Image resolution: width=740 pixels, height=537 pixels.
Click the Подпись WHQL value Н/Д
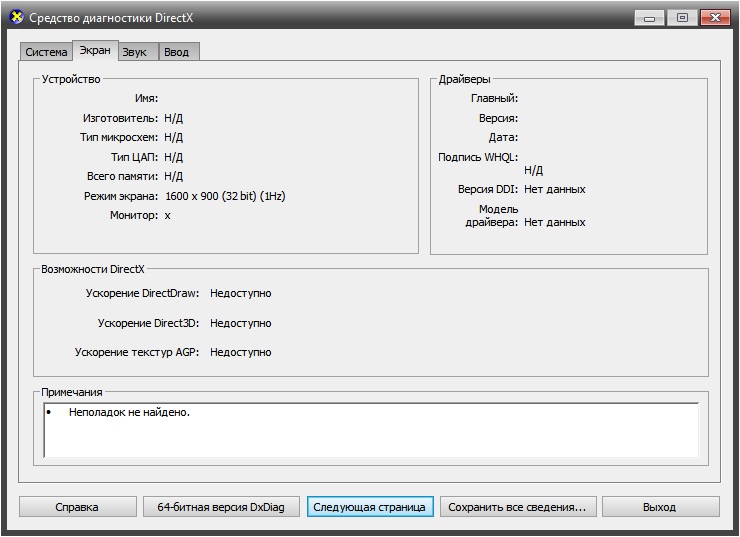click(533, 170)
